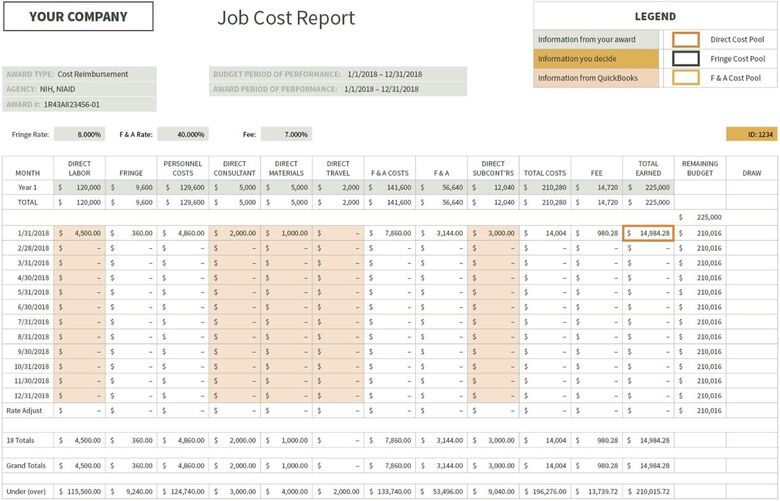
Task: Click 18 Totals total costs 14,004 cell
Action: [x=545, y=440]
